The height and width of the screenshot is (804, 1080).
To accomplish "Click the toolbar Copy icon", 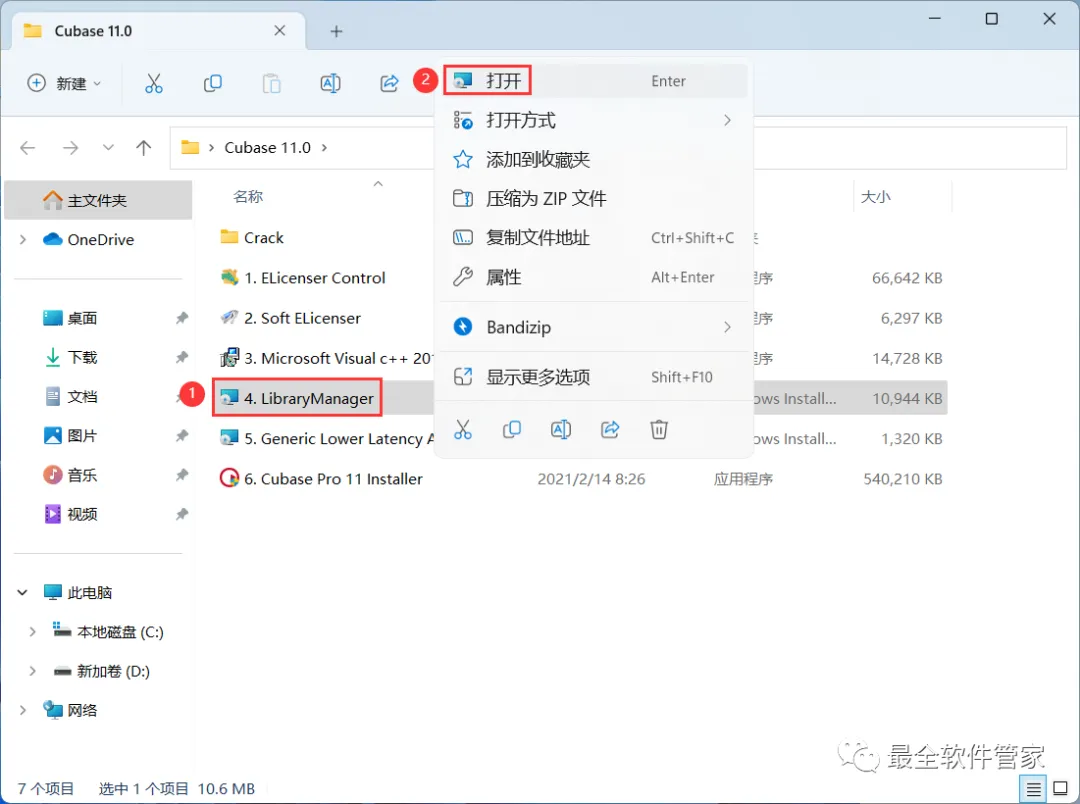I will coord(213,83).
